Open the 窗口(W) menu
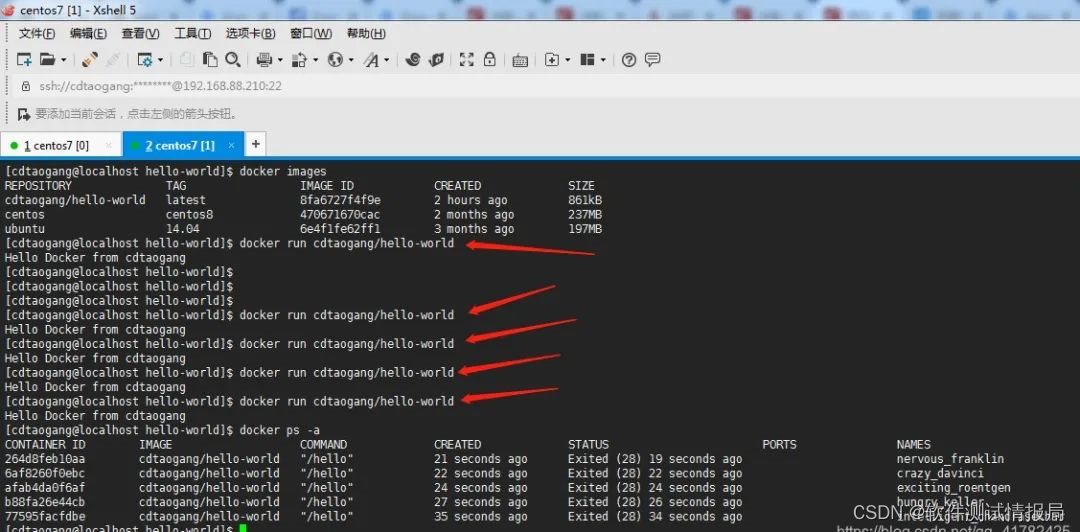Screen dimensions: 1080x532 (311, 34)
